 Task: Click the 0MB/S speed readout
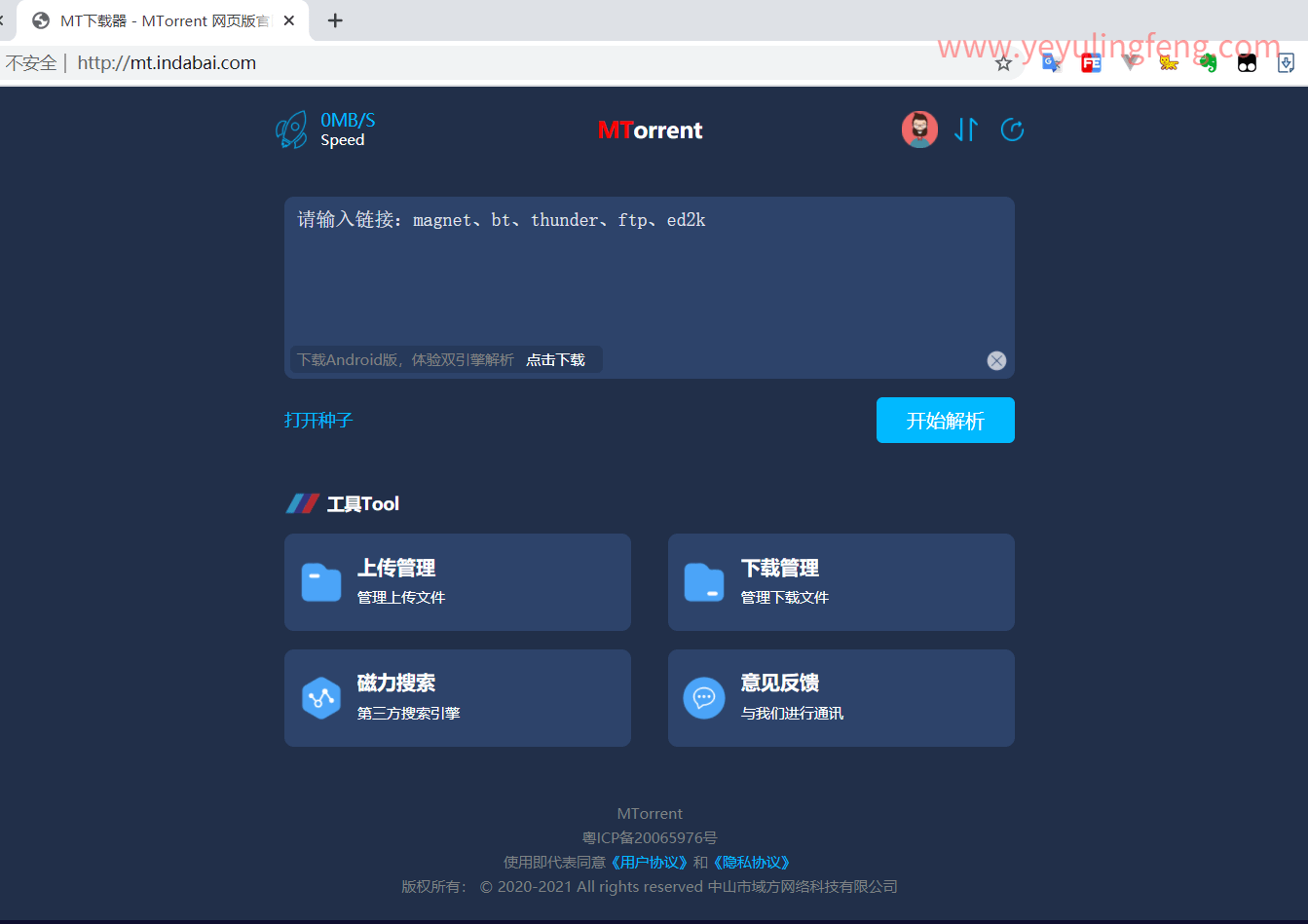348,121
